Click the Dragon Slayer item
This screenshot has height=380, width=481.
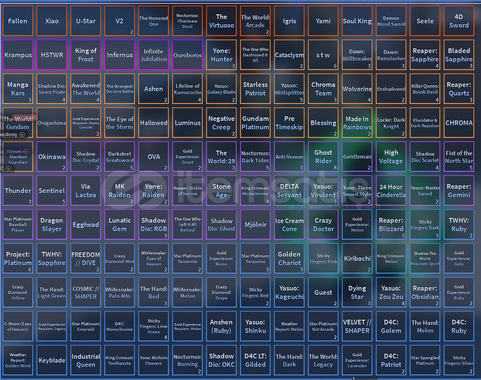[52, 225]
